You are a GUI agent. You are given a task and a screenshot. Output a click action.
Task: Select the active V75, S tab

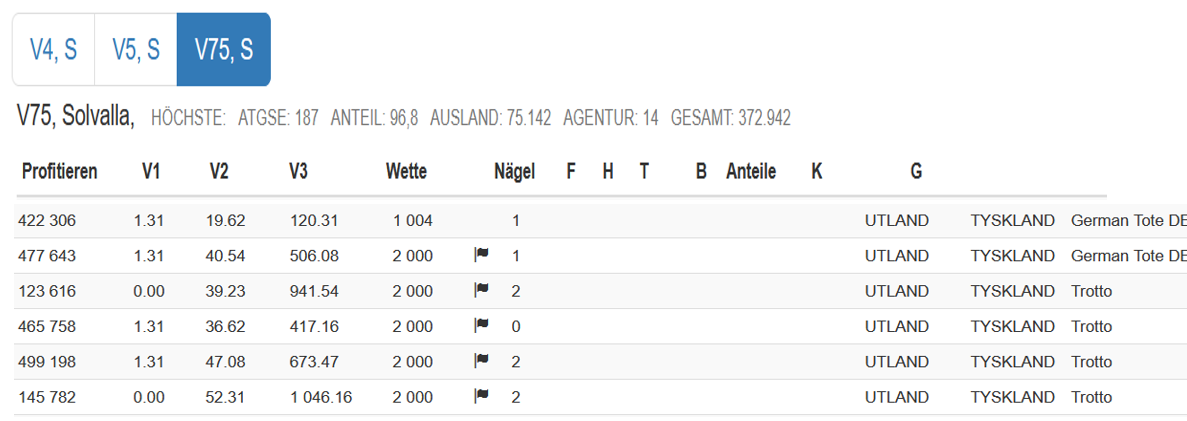click(224, 49)
